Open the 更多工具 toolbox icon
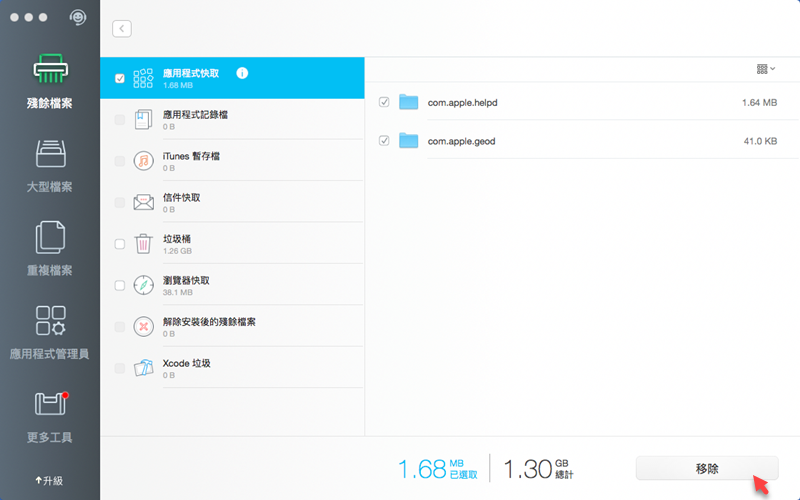 (x=49, y=404)
